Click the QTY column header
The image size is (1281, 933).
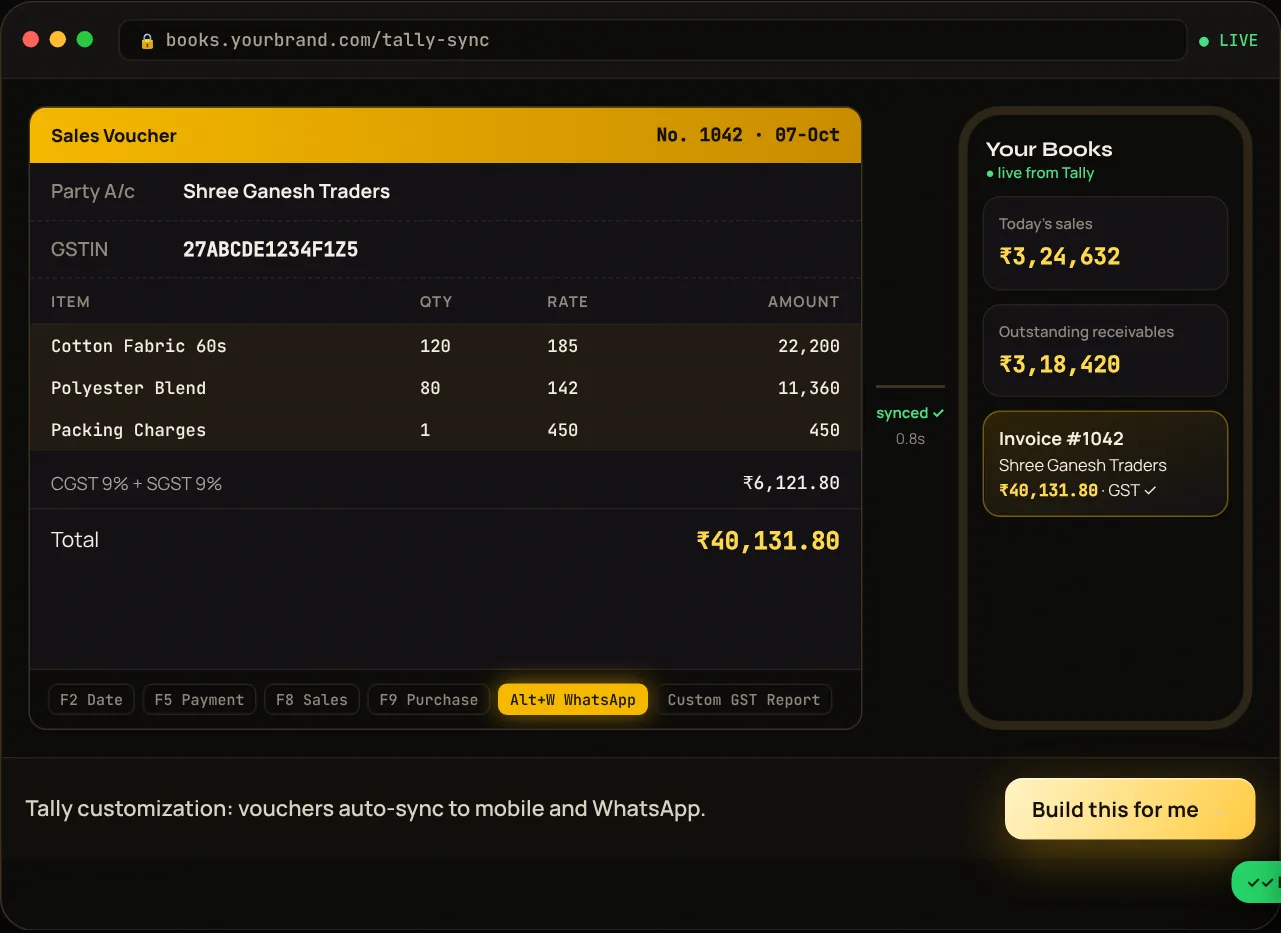[x=436, y=301]
